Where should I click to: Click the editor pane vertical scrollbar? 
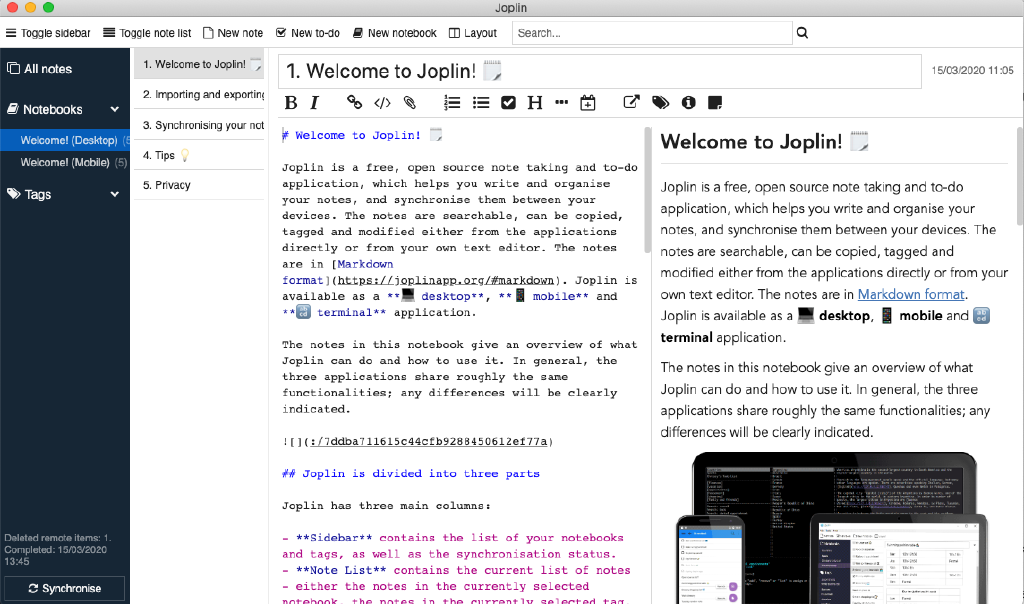click(648, 190)
